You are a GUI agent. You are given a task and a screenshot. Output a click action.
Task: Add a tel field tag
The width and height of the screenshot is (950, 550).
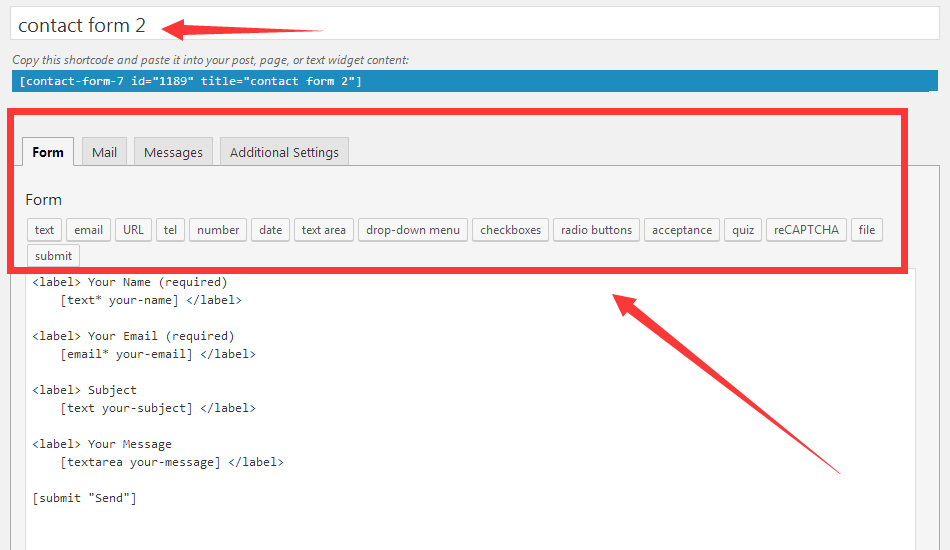(x=170, y=230)
